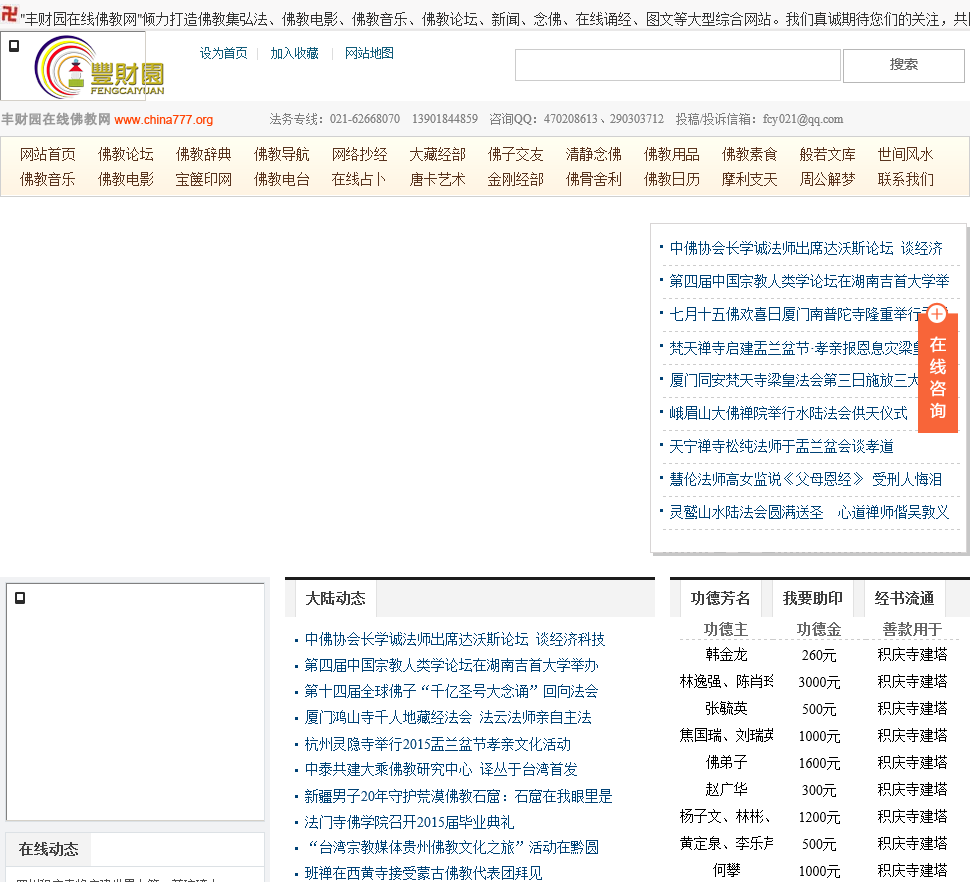Open 金刚经部 navigation item
This screenshot has height=882, width=970.
(515, 179)
